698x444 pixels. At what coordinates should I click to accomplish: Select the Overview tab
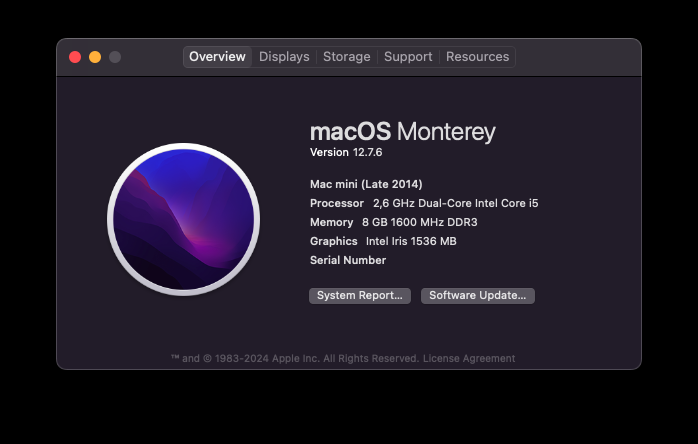click(217, 57)
